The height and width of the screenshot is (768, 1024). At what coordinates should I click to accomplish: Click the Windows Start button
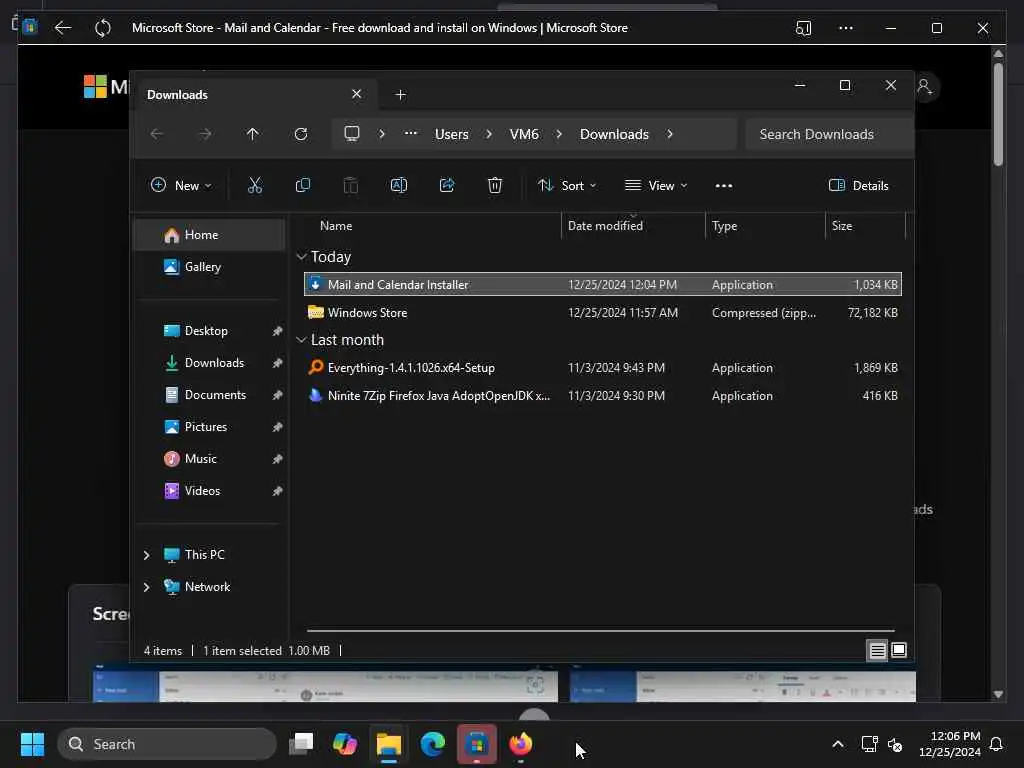click(x=32, y=744)
